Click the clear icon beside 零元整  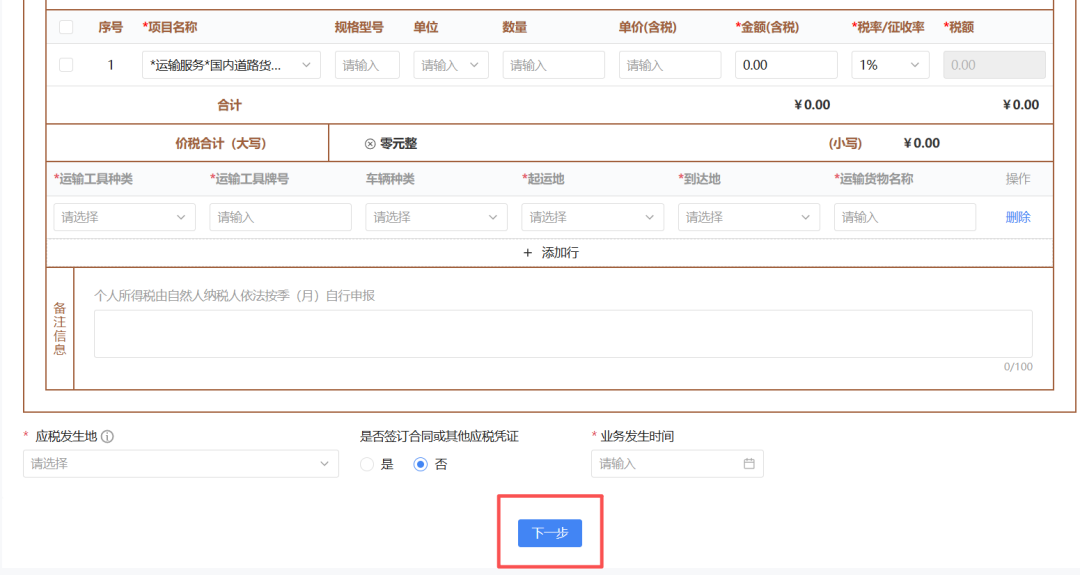(370, 144)
